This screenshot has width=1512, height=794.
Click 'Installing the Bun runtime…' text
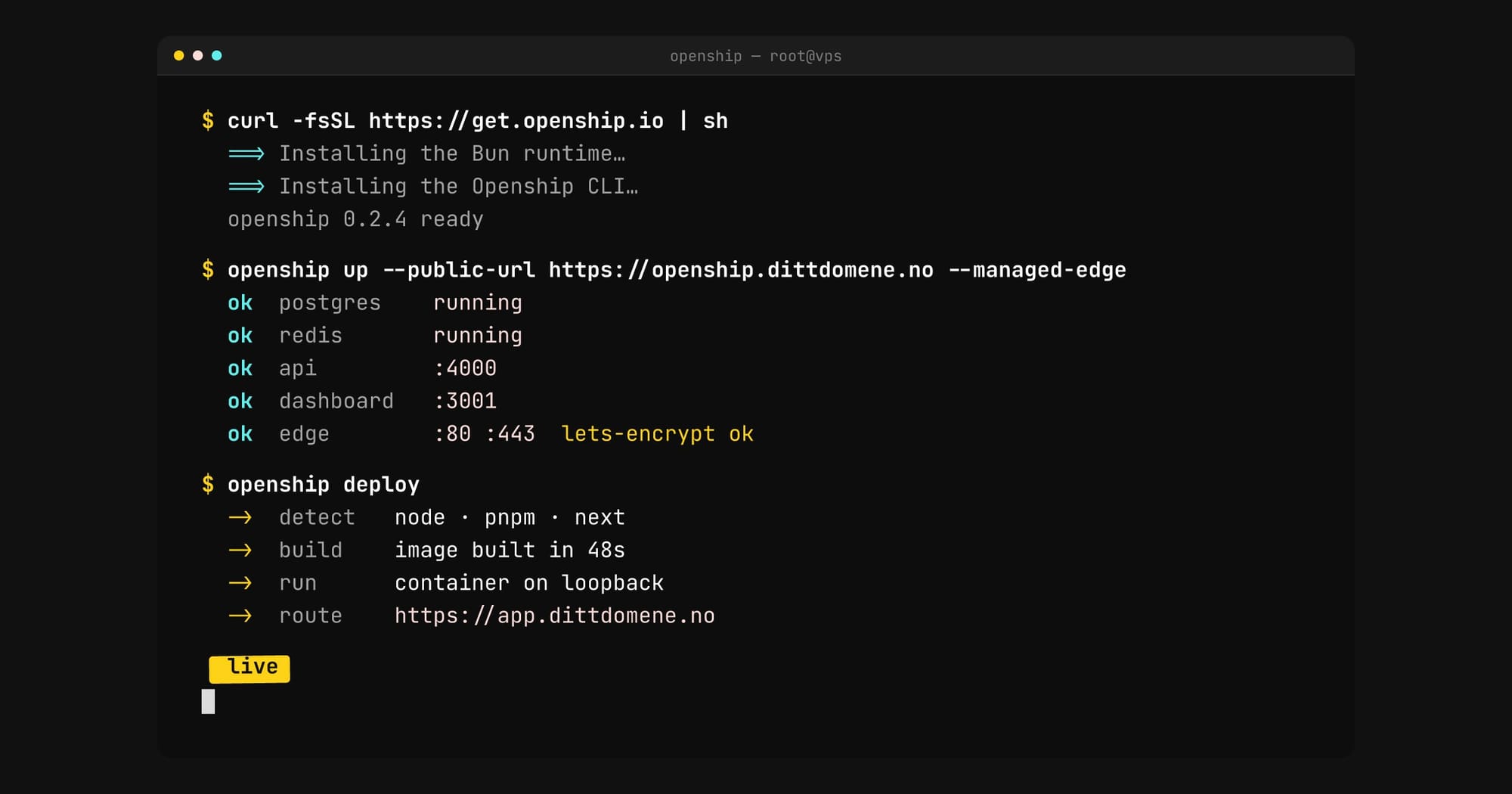pos(452,154)
